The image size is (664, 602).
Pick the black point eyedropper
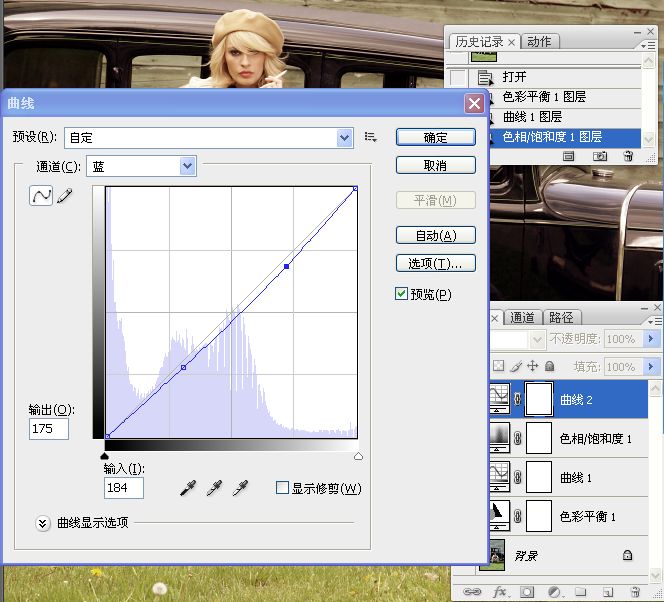[187, 488]
